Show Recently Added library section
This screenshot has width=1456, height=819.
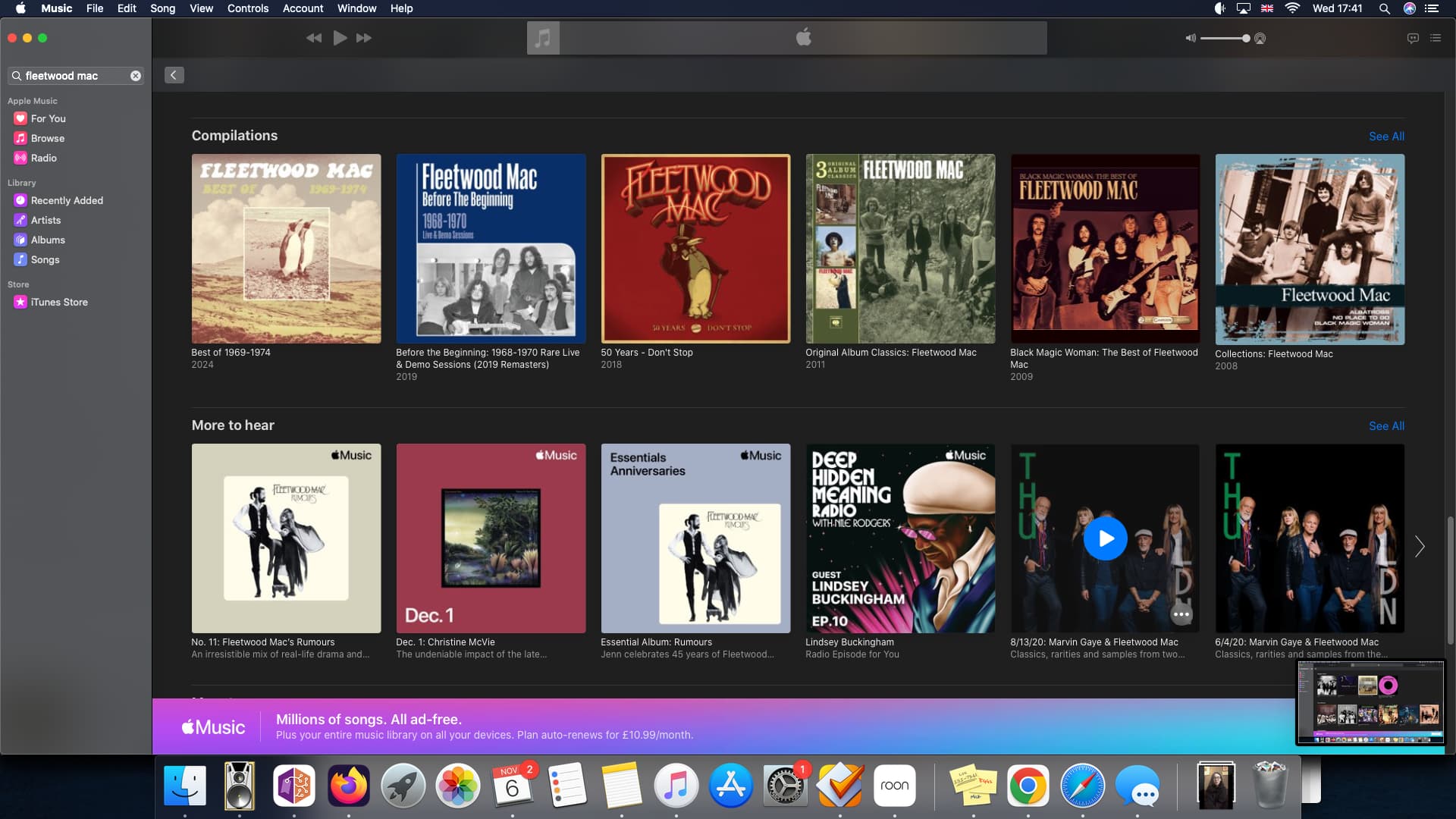[x=67, y=200]
